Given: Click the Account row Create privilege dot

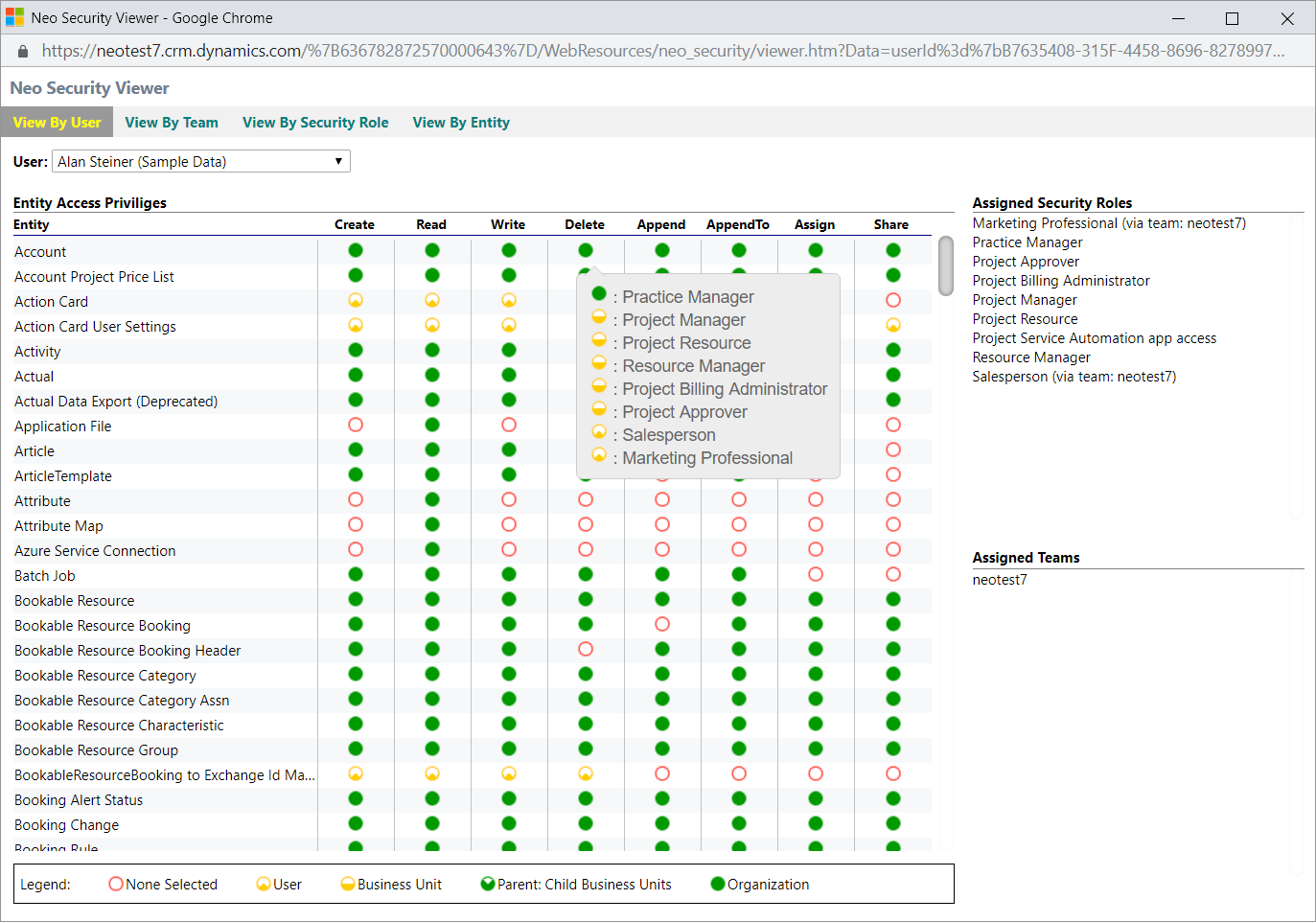Looking at the screenshot, I should tap(356, 250).
